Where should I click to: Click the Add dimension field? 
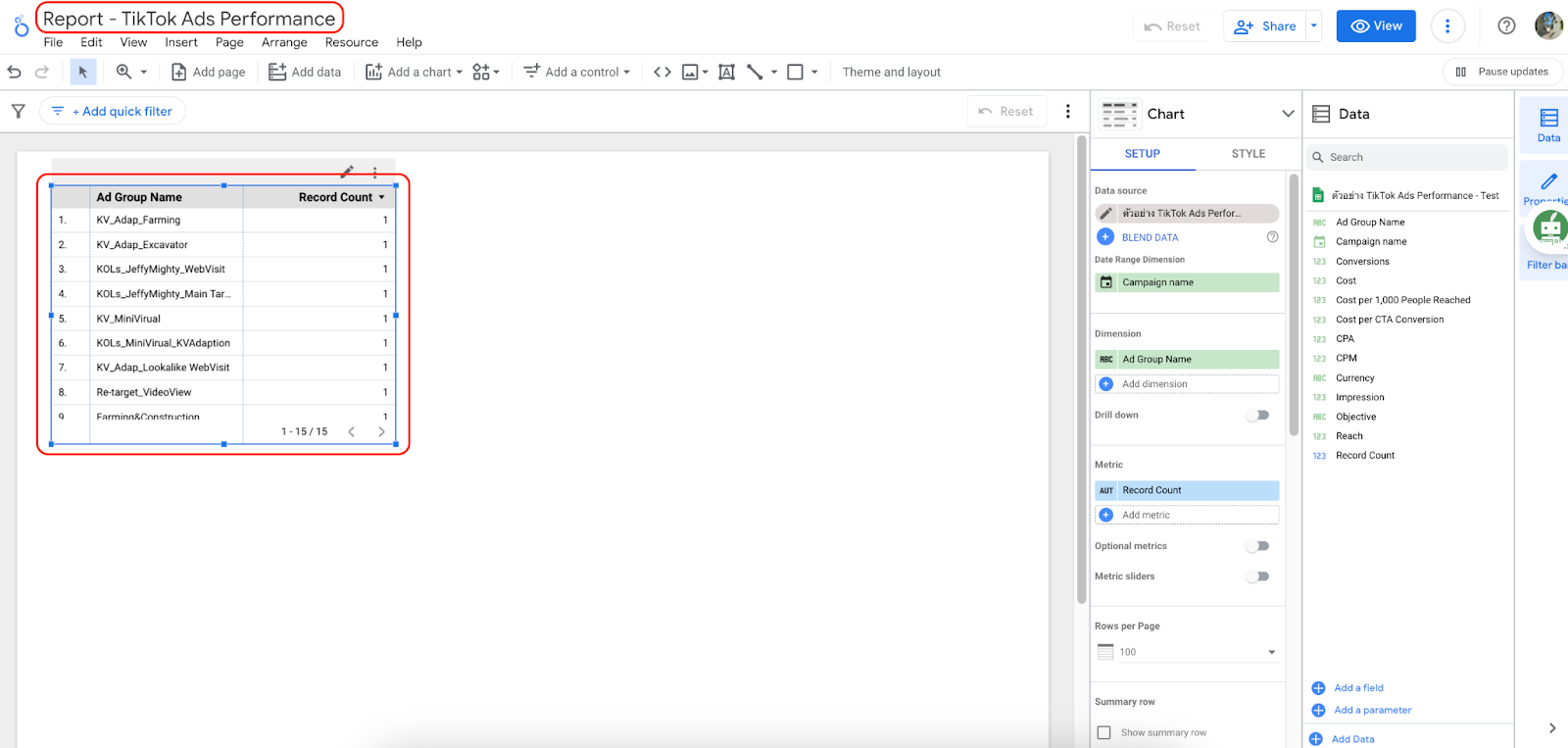[x=1187, y=384]
